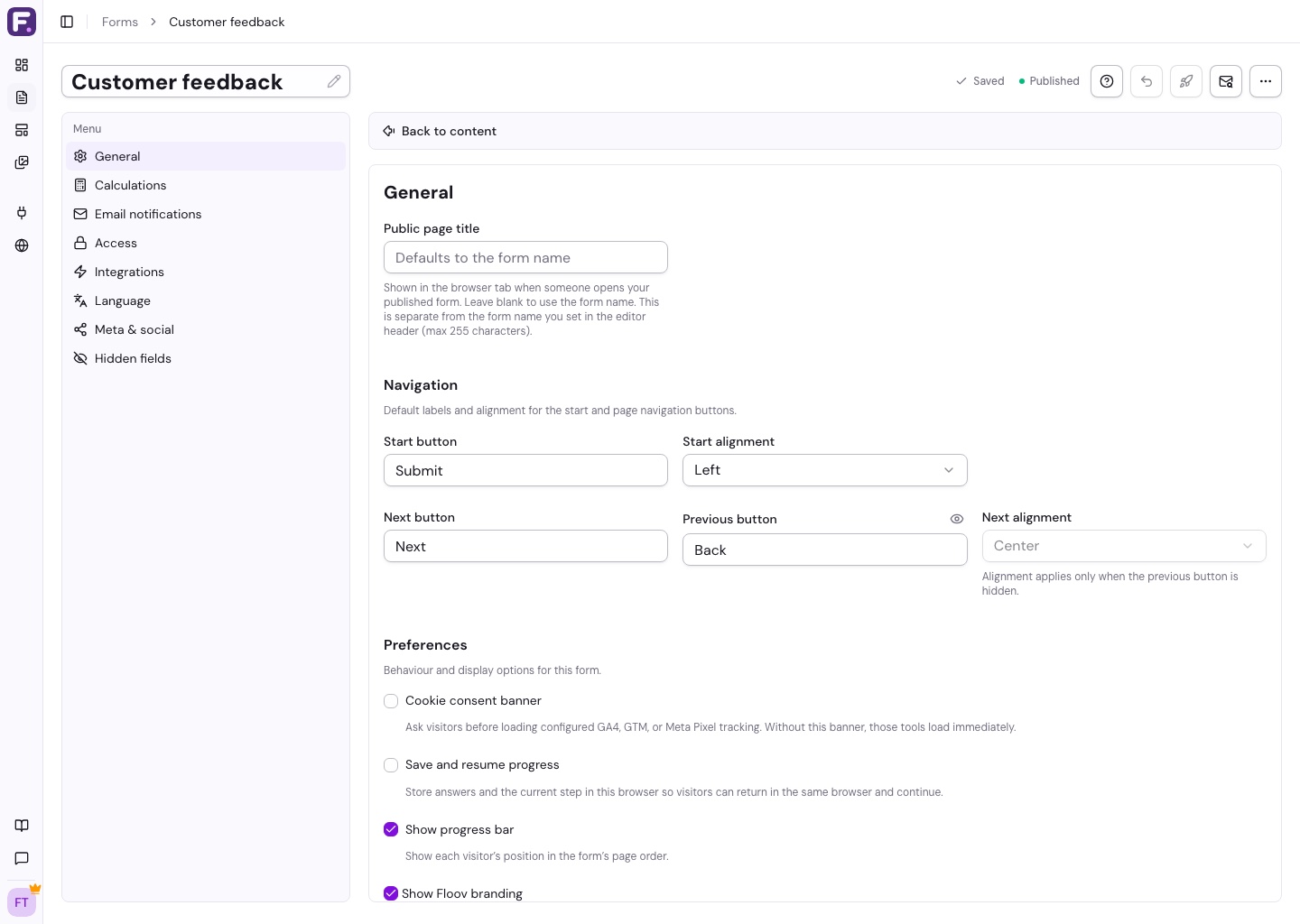Image resolution: width=1300 pixels, height=924 pixels.
Task: Open Language settings
Action: (x=206, y=300)
